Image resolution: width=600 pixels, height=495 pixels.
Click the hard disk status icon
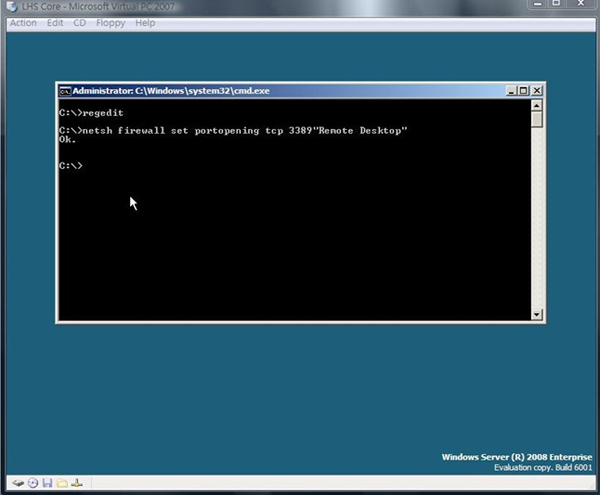point(17,483)
